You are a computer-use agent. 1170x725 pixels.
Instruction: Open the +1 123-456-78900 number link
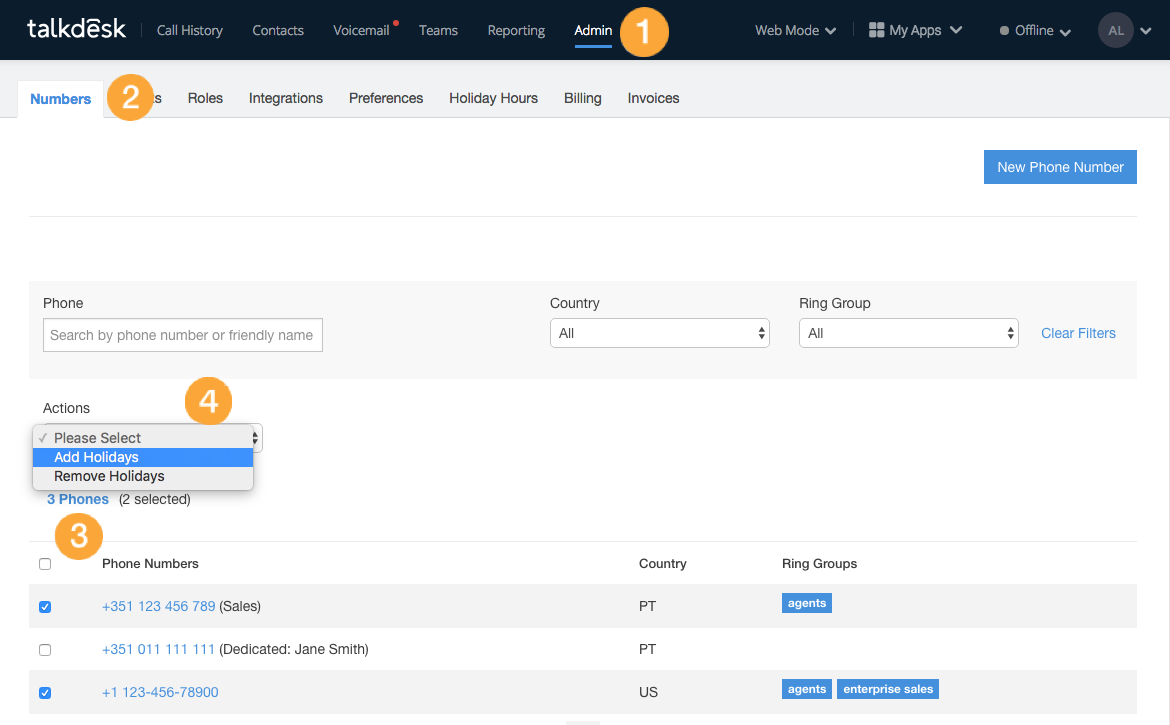(160, 692)
